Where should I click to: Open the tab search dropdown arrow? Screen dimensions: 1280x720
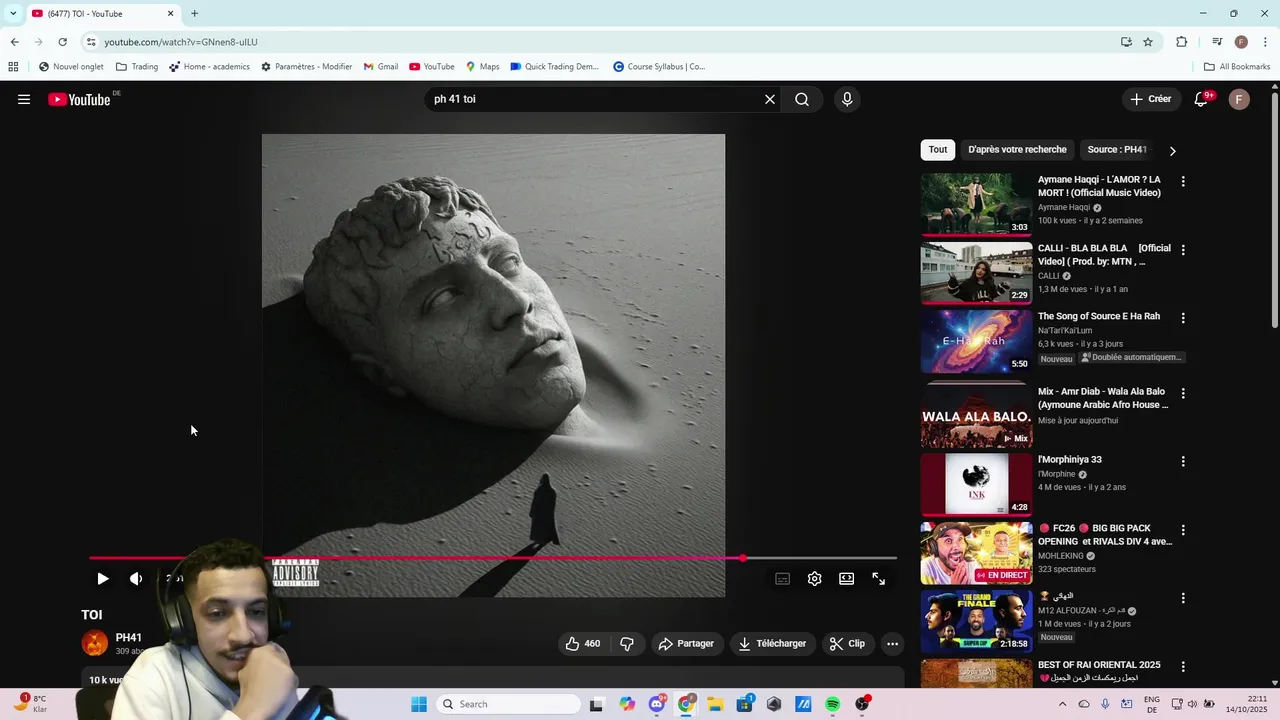tap(12, 14)
